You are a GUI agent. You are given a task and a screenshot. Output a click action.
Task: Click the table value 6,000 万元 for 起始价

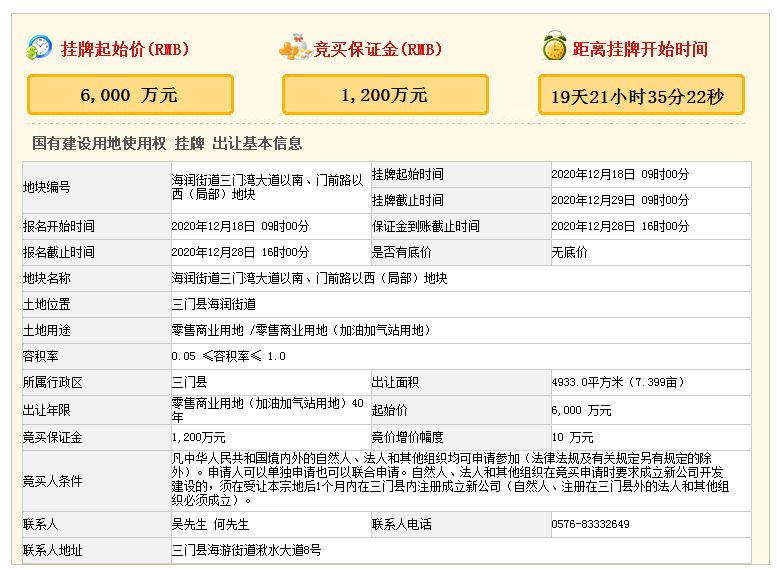[581, 410]
